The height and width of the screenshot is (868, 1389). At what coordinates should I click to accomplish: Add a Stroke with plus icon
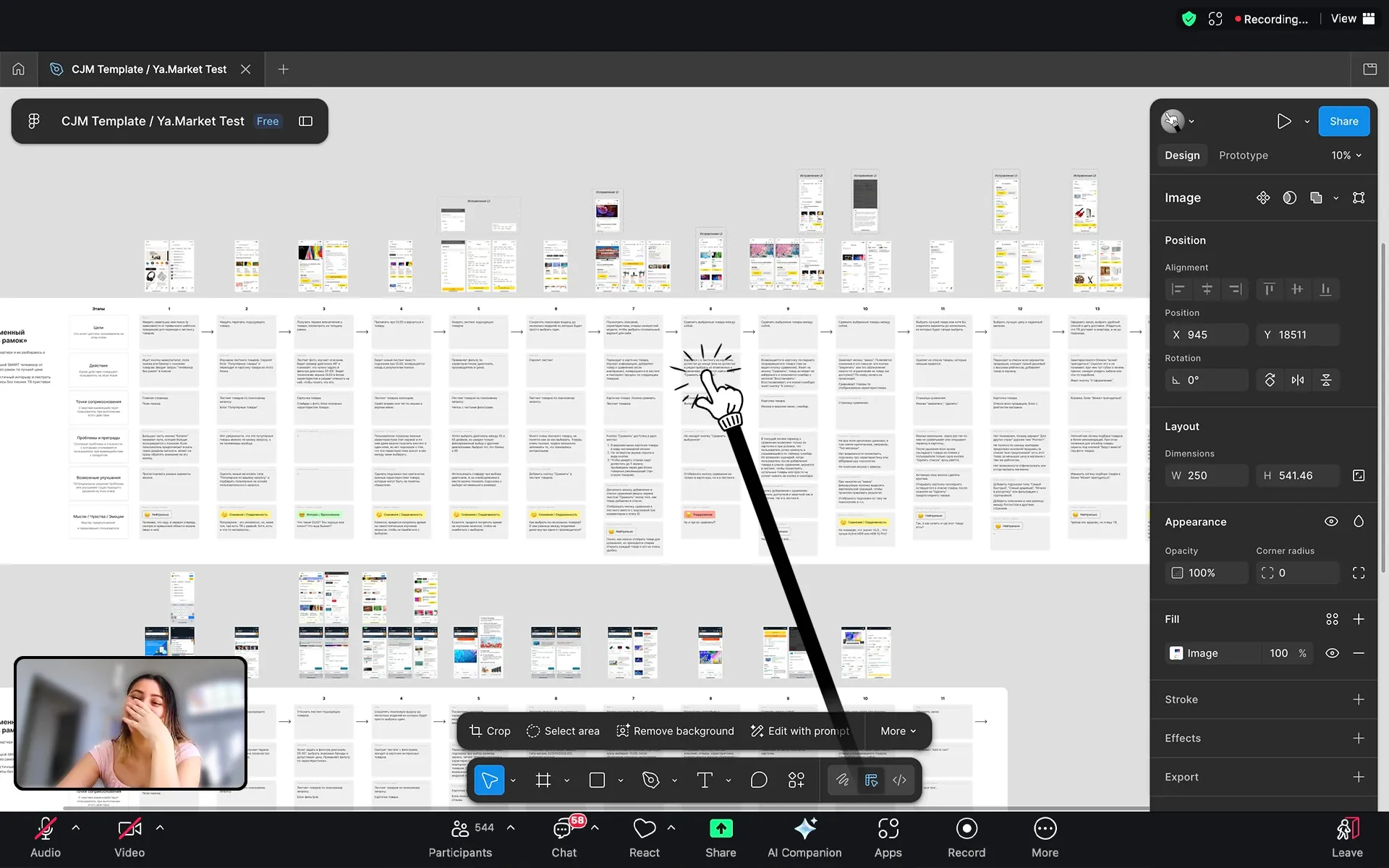click(1359, 699)
